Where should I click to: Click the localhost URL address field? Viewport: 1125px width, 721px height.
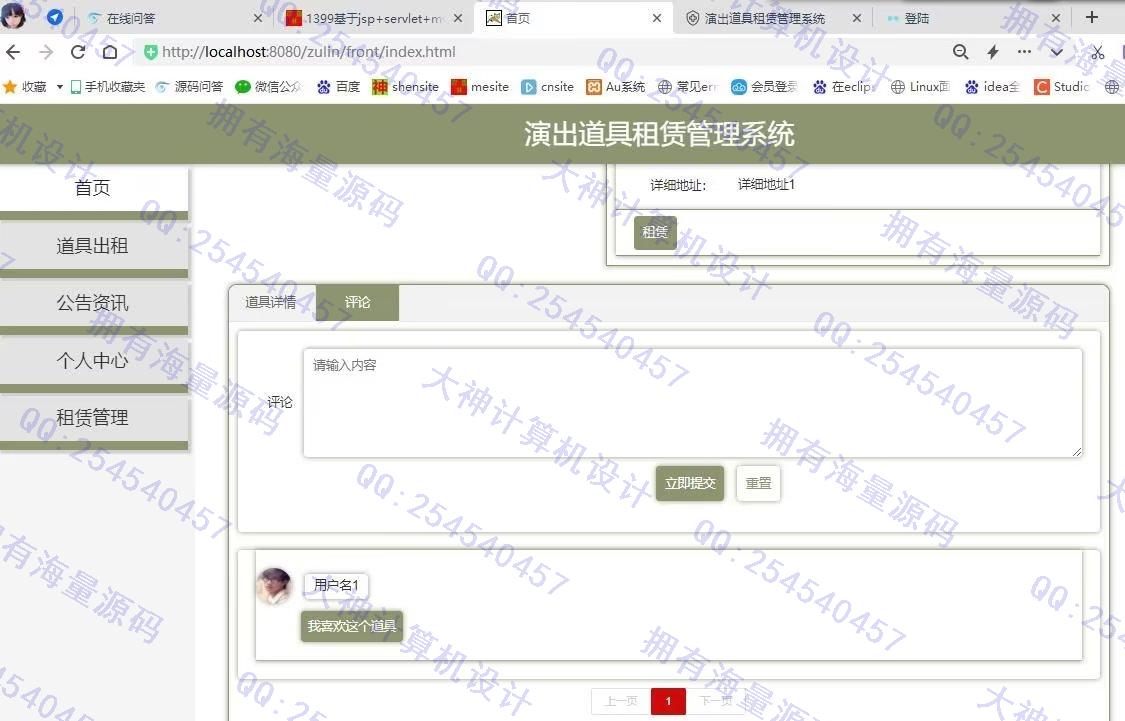click(309, 52)
